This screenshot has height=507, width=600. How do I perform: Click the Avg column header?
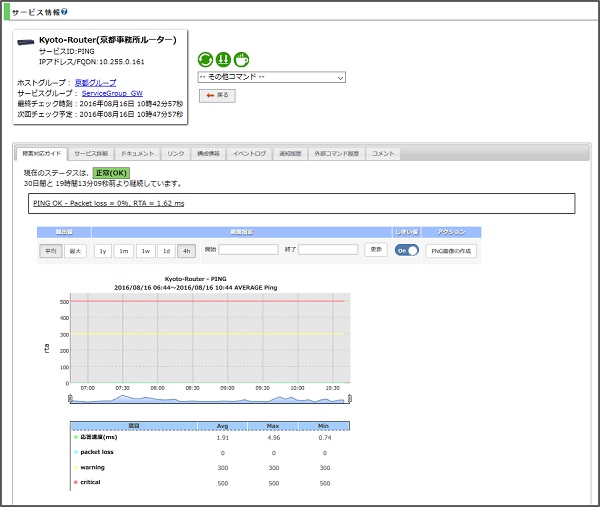pyautogui.click(x=222, y=426)
